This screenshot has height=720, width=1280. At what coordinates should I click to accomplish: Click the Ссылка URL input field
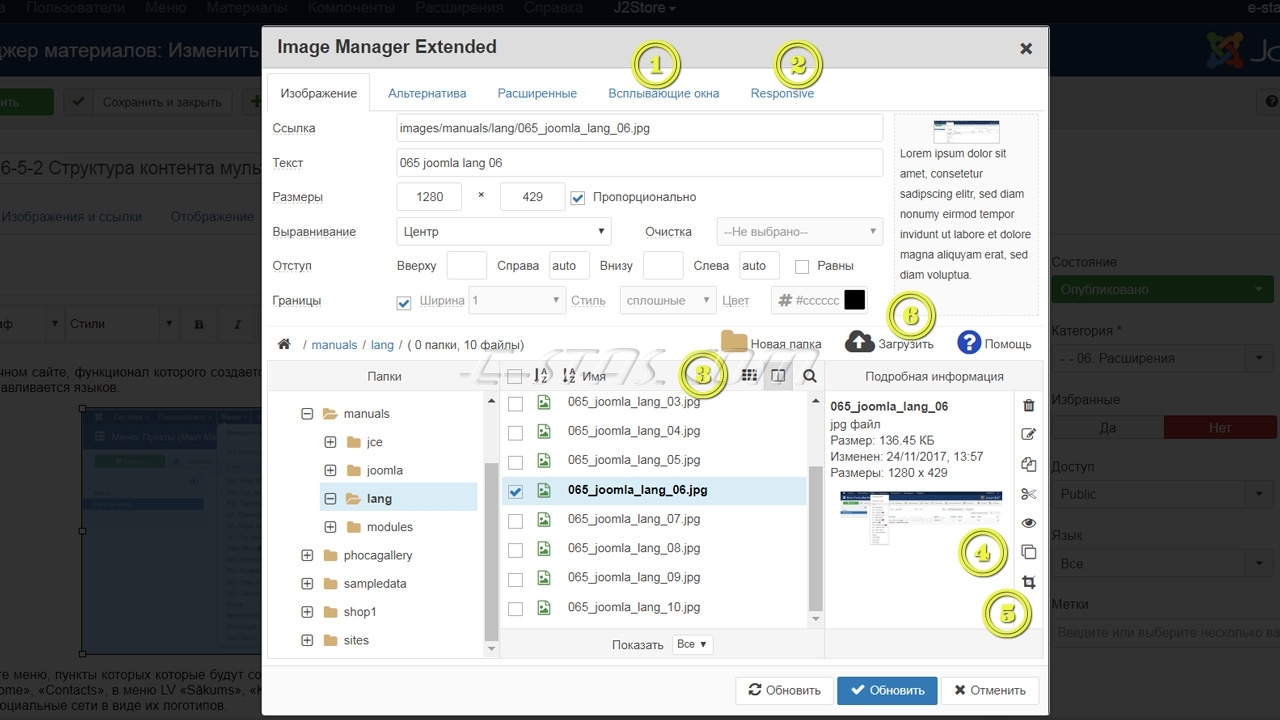[640, 128]
